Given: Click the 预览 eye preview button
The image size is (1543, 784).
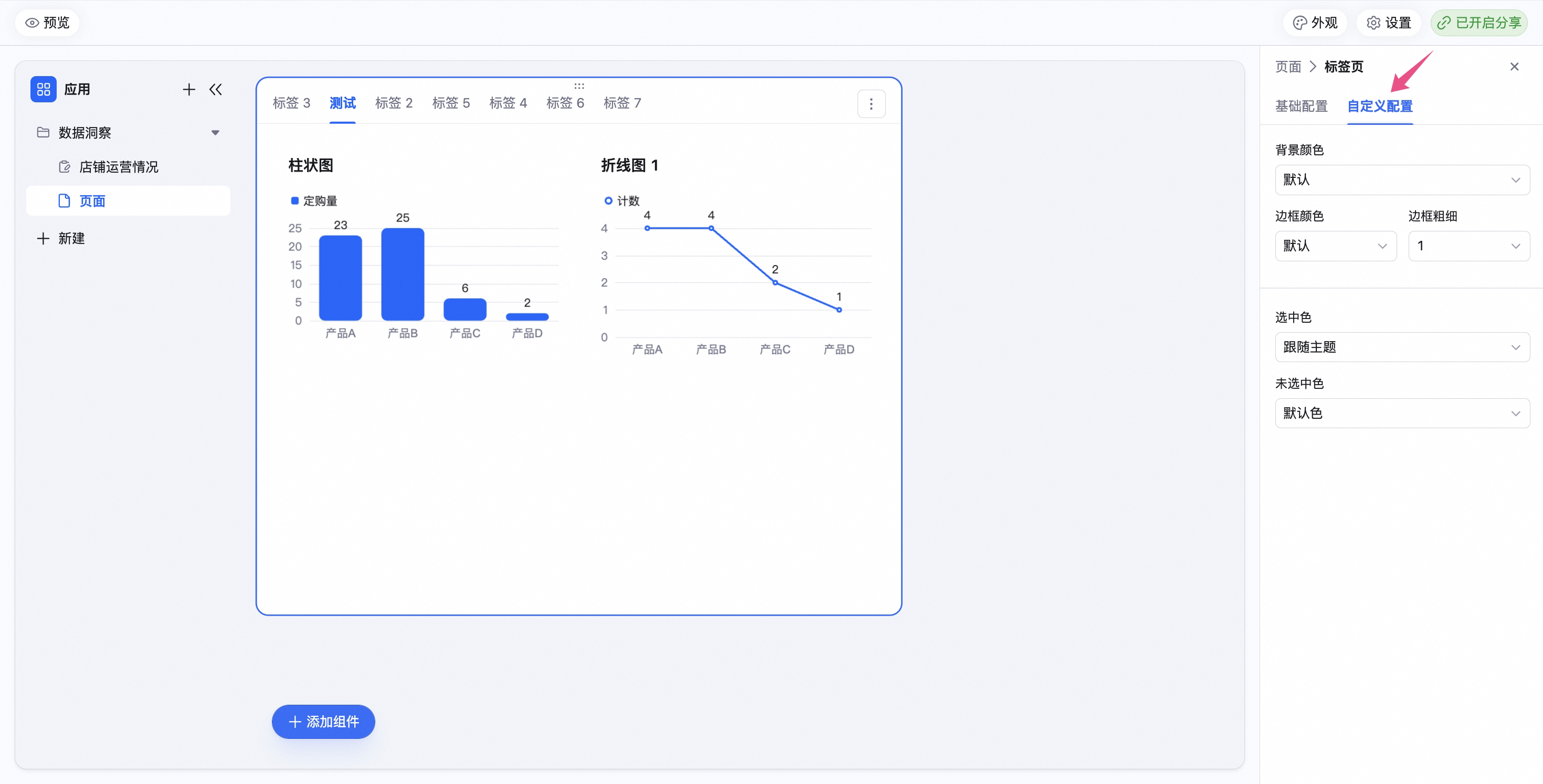Looking at the screenshot, I should pyautogui.click(x=47, y=23).
